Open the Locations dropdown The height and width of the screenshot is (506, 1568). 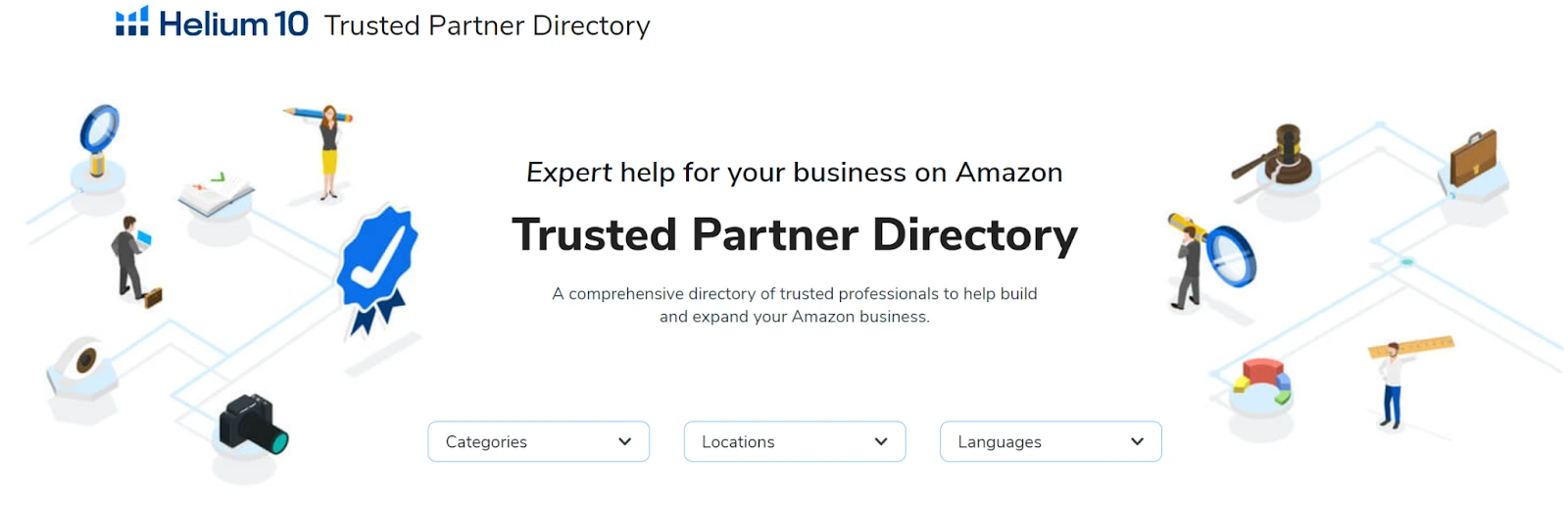(x=794, y=441)
